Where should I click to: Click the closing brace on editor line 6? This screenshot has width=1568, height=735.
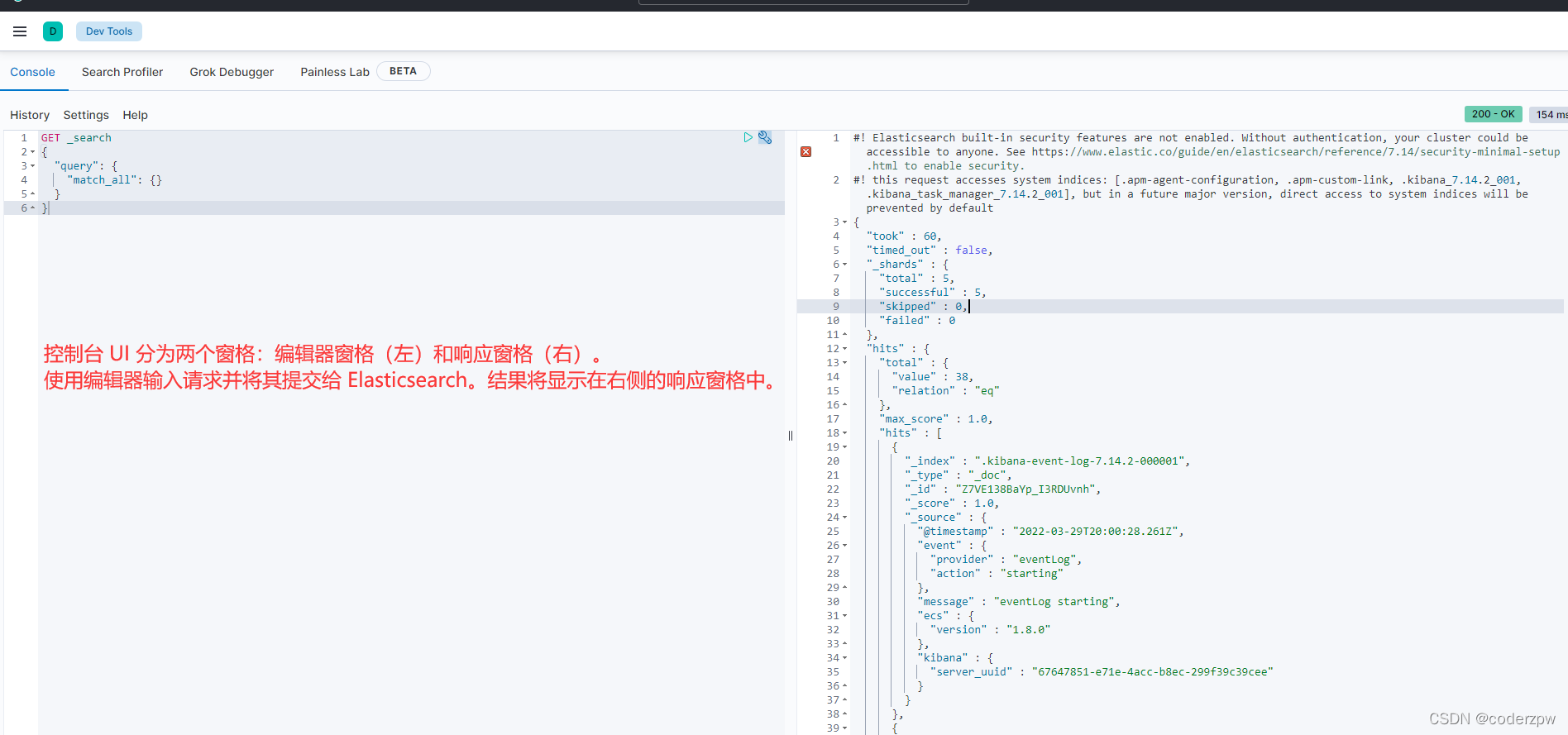[45, 208]
